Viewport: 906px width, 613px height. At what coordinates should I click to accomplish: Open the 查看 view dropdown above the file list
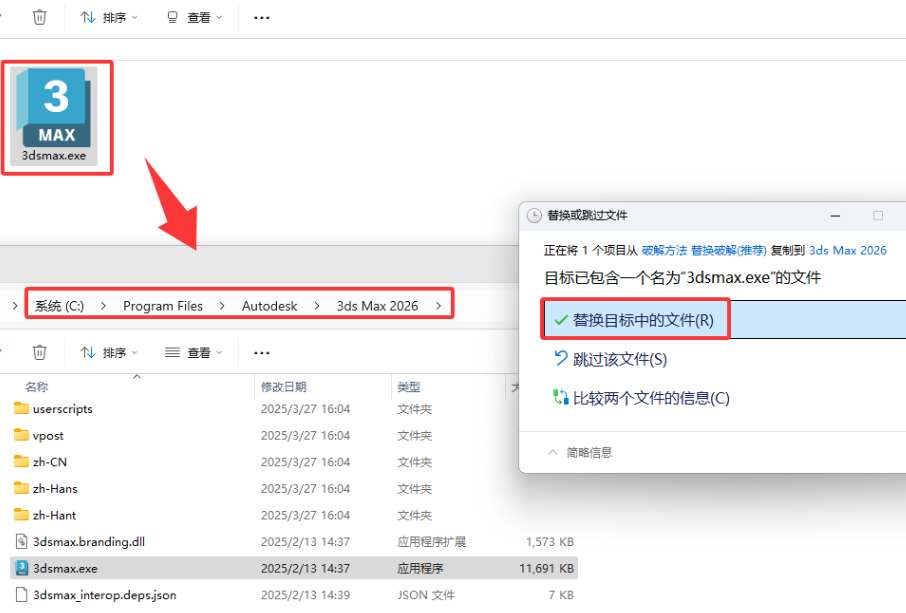[193, 352]
